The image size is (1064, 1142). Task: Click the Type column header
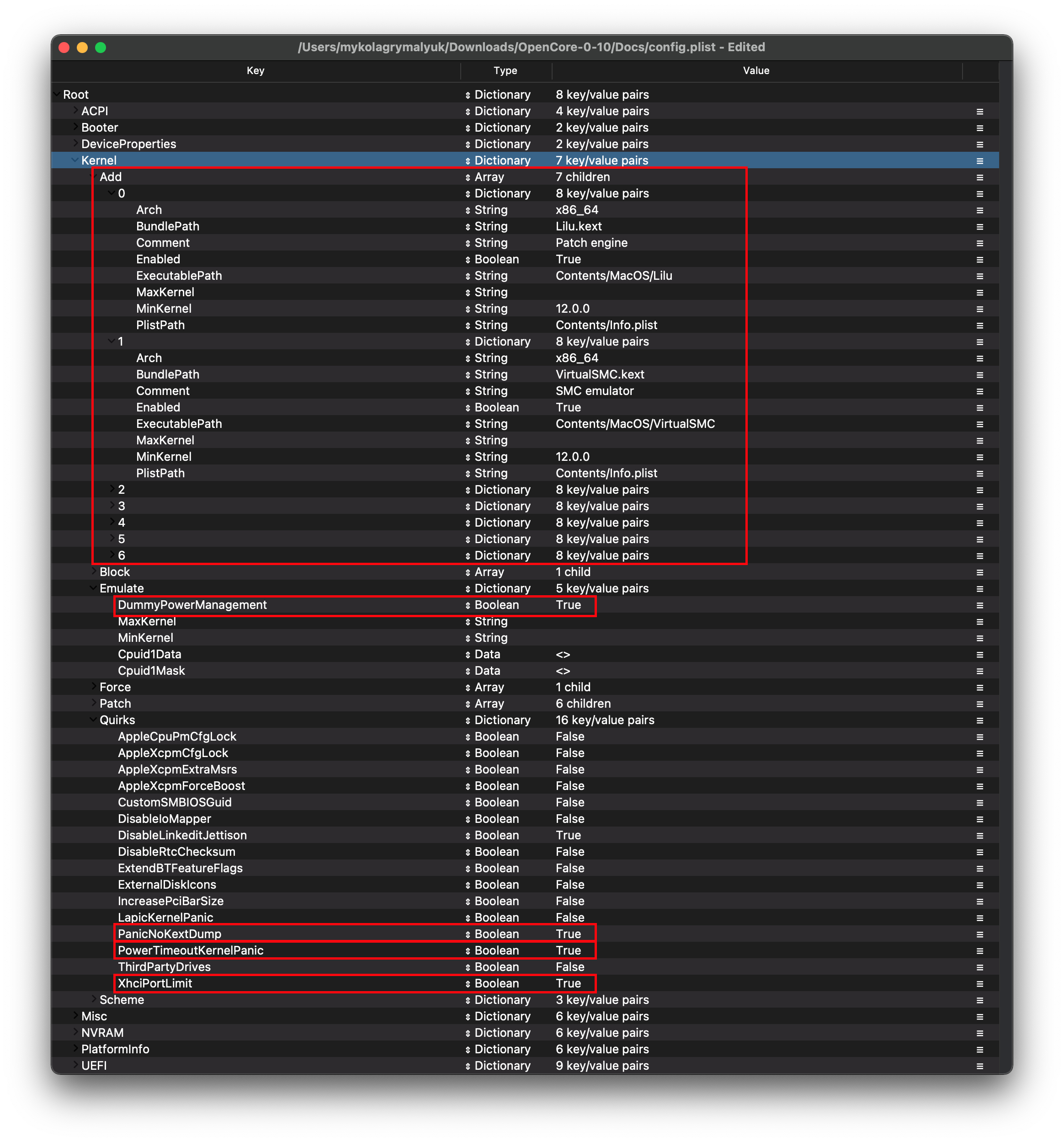[505, 71]
